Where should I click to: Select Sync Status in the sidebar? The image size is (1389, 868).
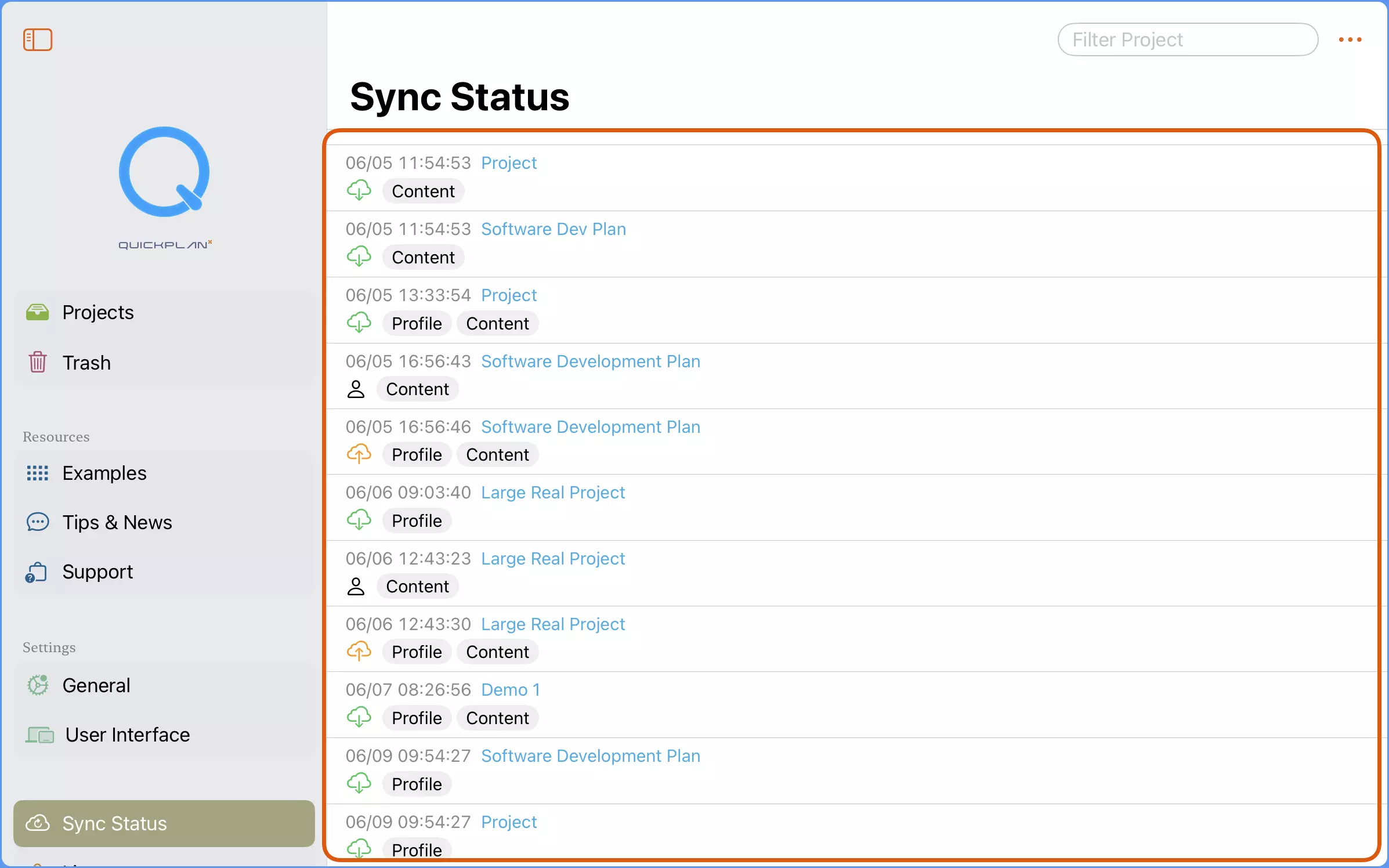pos(114,823)
